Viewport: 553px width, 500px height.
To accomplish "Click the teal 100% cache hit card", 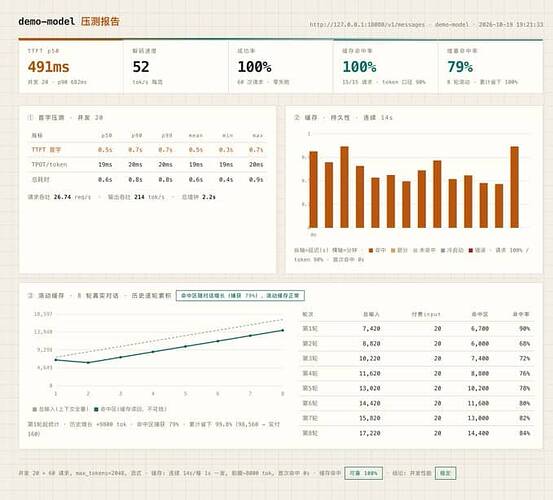I will point(385,67).
